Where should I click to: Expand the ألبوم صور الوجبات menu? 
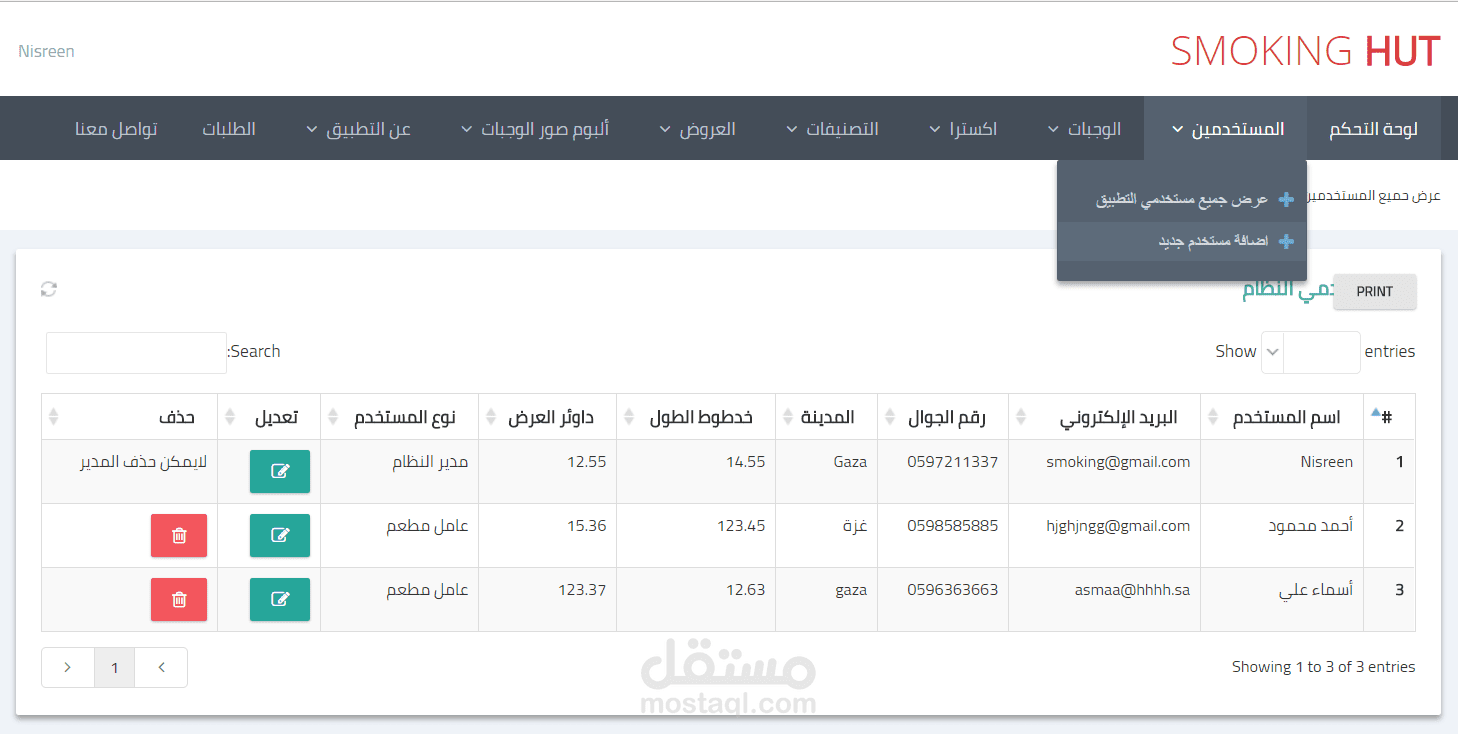(x=535, y=129)
